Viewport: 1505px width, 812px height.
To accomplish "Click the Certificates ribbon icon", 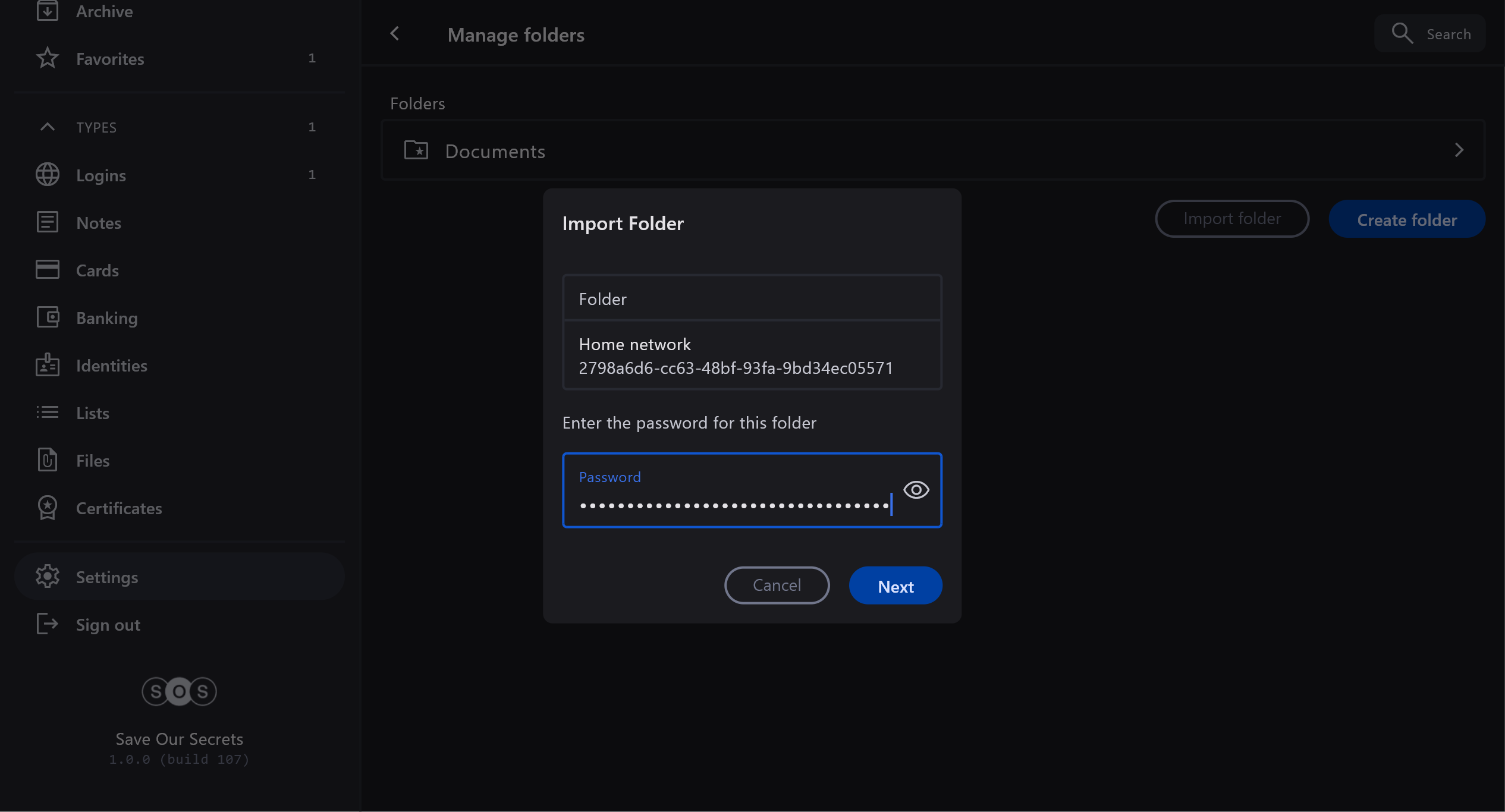I will (x=48, y=508).
